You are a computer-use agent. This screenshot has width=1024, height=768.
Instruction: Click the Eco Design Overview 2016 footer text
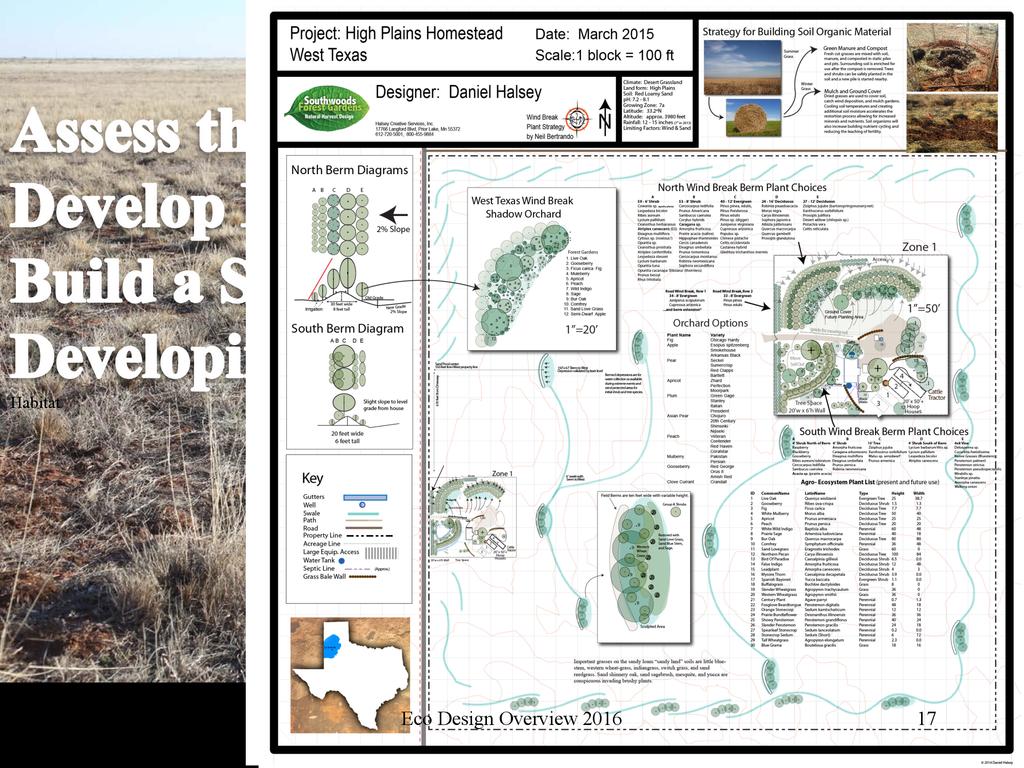(x=511, y=718)
